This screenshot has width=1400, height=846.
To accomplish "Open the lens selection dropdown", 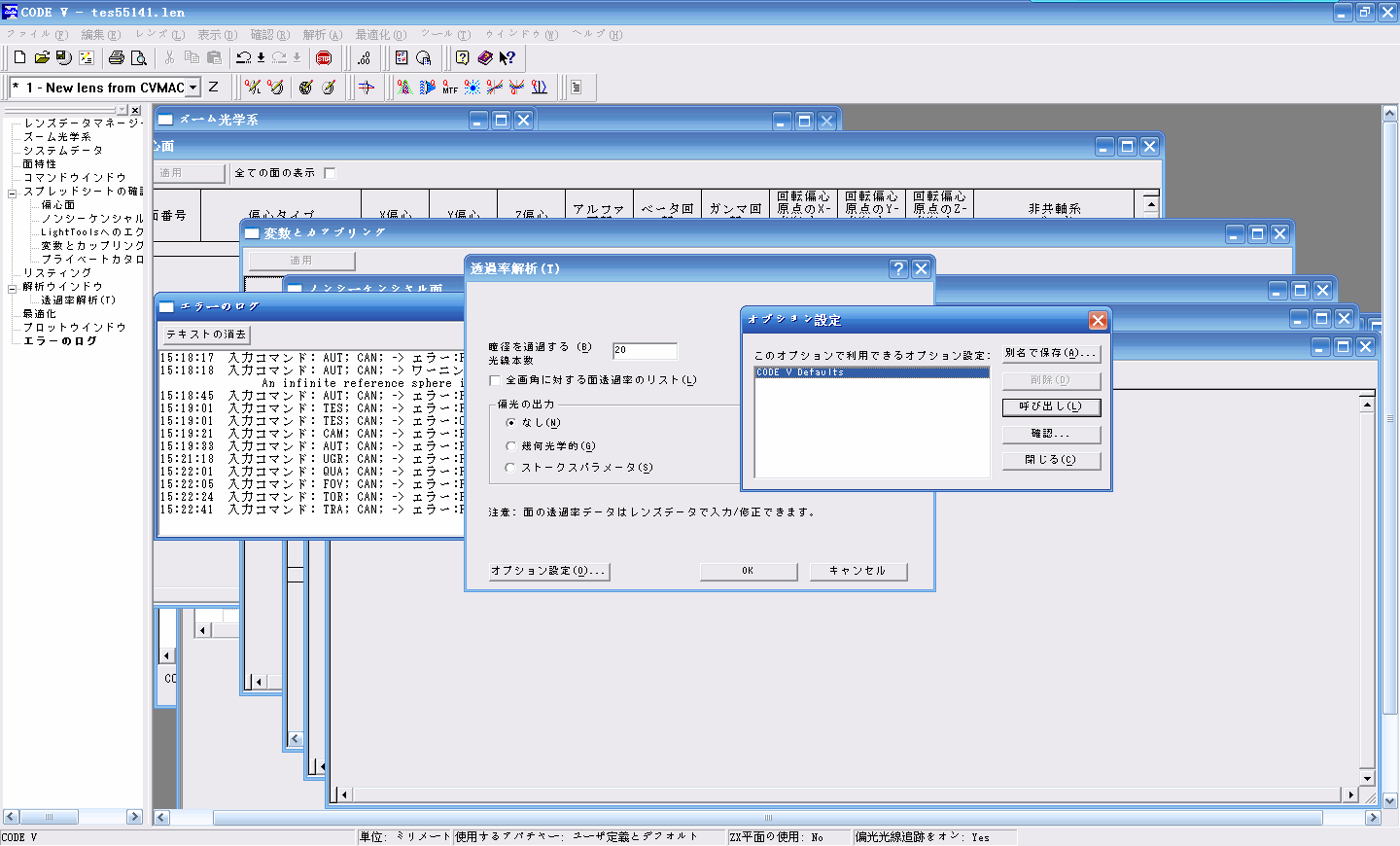I will [193, 88].
